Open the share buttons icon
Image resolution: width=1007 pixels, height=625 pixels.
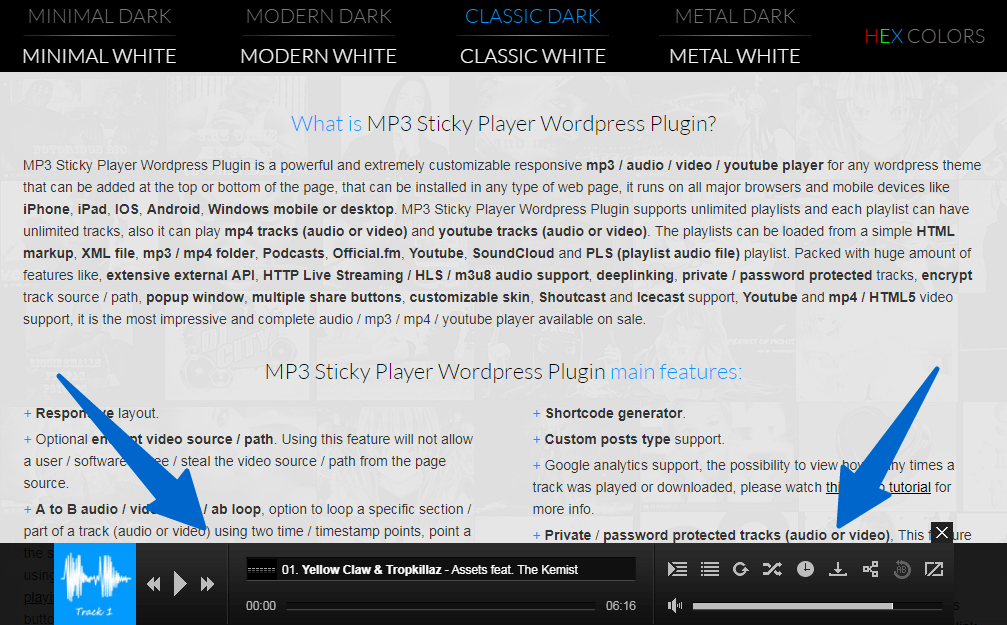coord(869,568)
